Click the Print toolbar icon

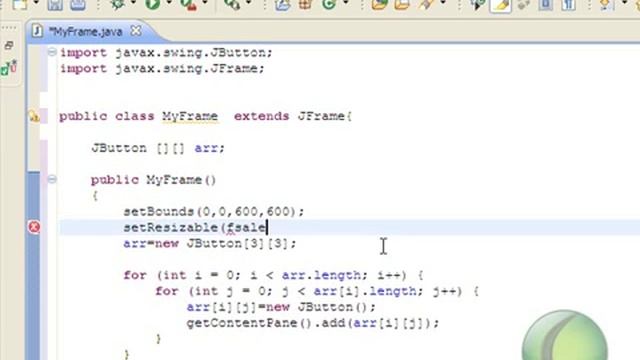coord(78,4)
